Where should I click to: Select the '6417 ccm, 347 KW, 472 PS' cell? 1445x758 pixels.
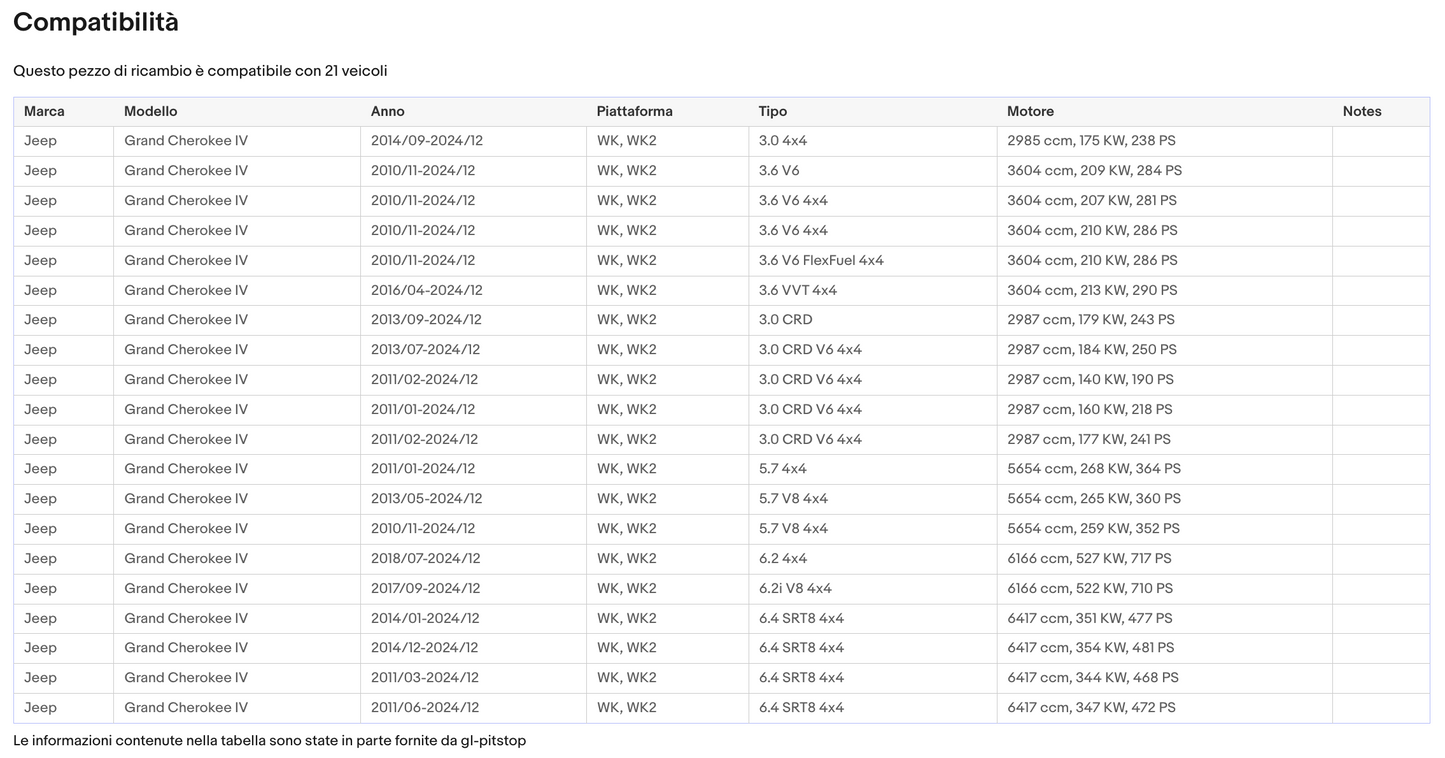[1091, 708]
